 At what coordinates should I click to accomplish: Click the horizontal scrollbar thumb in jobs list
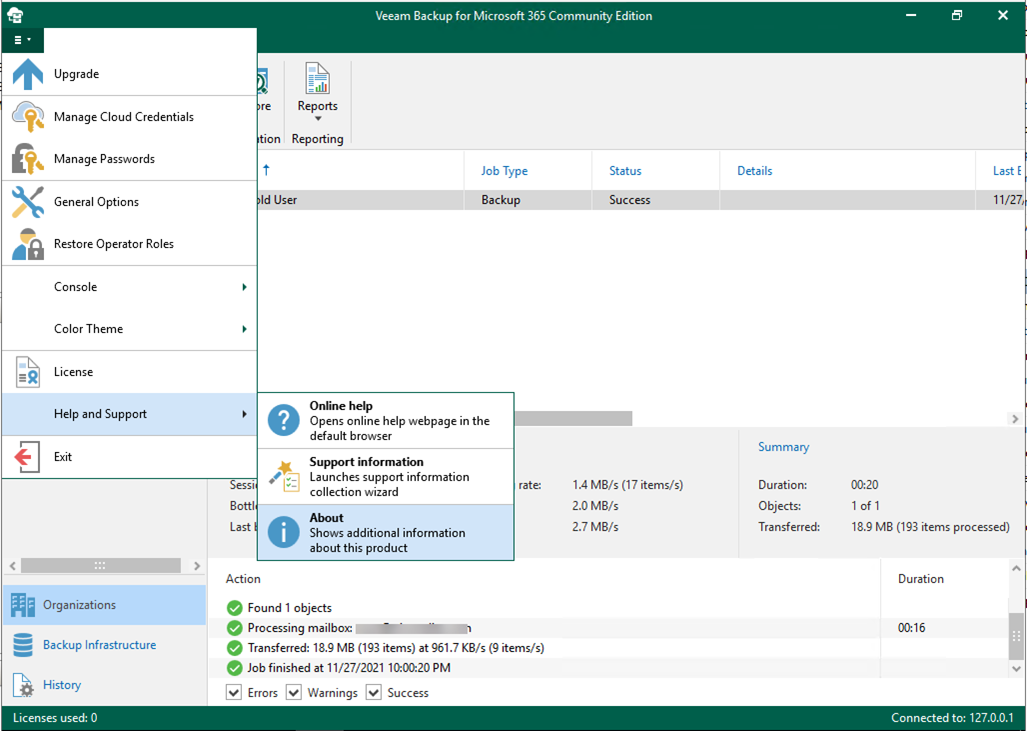point(573,418)
